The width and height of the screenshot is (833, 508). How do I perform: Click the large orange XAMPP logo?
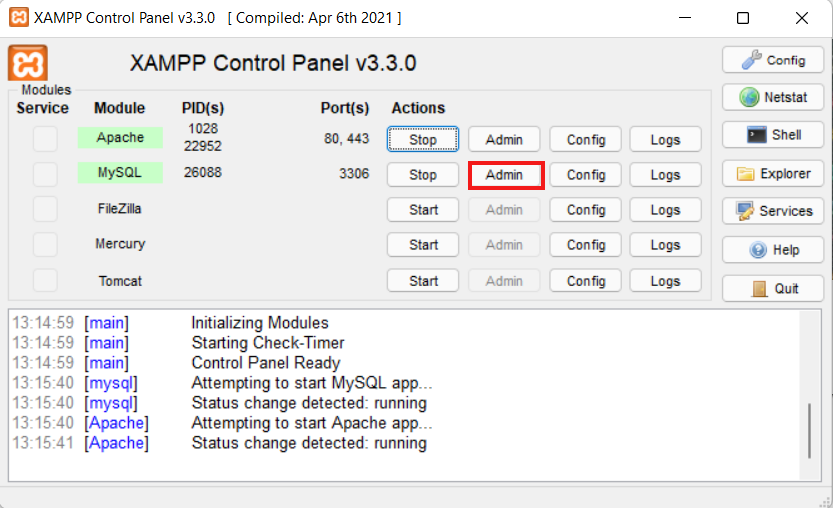coord(28,63)
